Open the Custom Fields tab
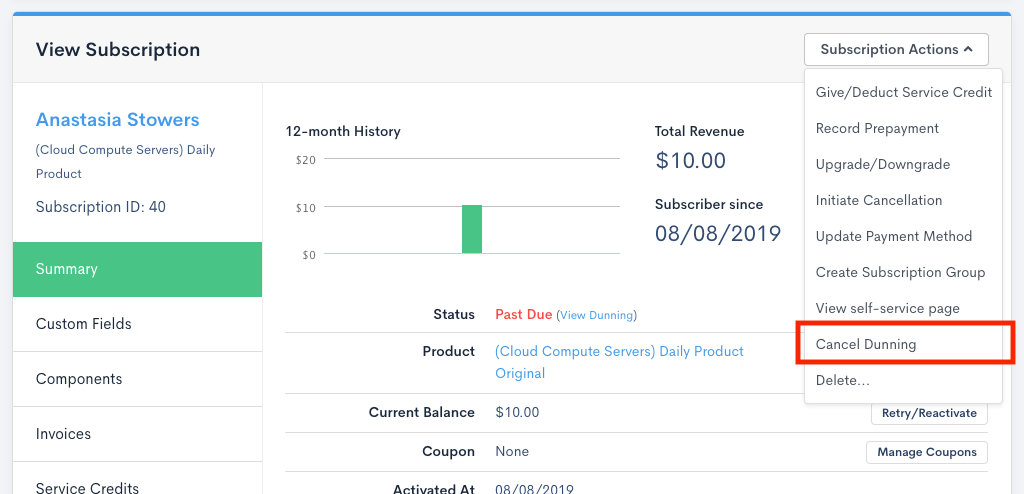Image resolution: width=1024 pixels, height=494 pixels. 137,324
